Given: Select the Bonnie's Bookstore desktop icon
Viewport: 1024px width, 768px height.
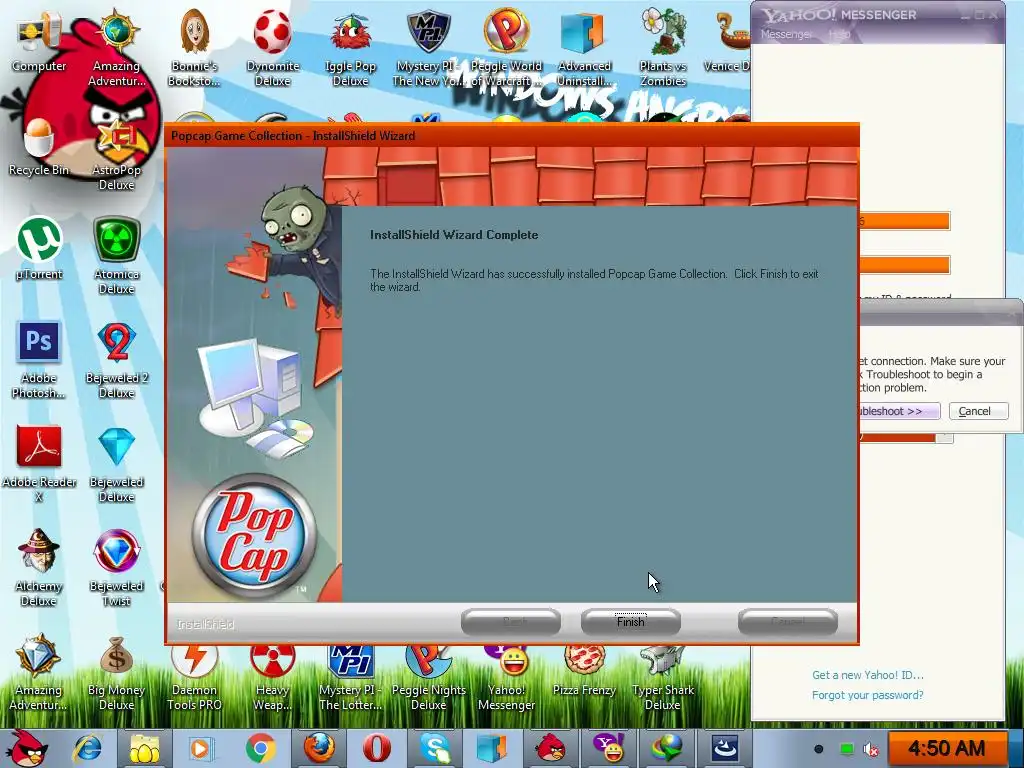Looking at the screenshot, I should [194, 49].
